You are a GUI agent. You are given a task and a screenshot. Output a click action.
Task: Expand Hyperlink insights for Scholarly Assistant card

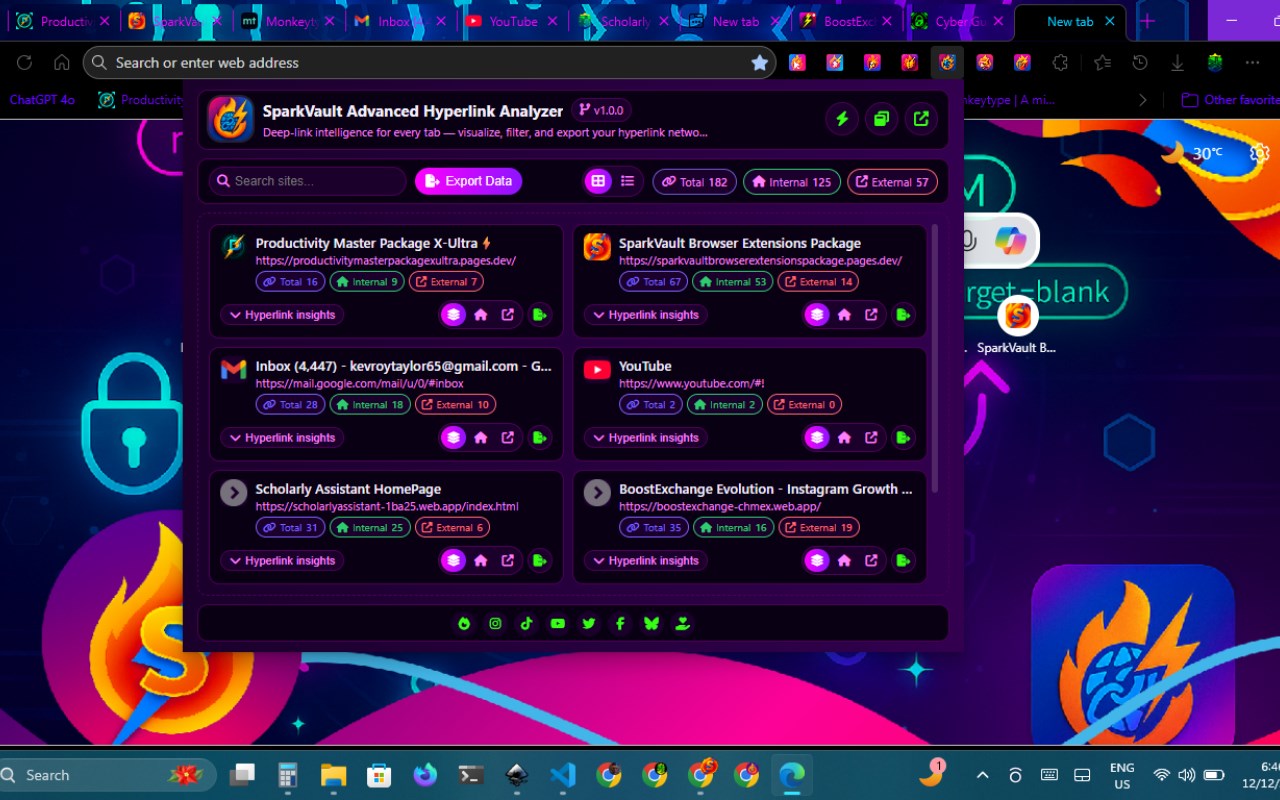pyautogui.click(x=282, y=561)
